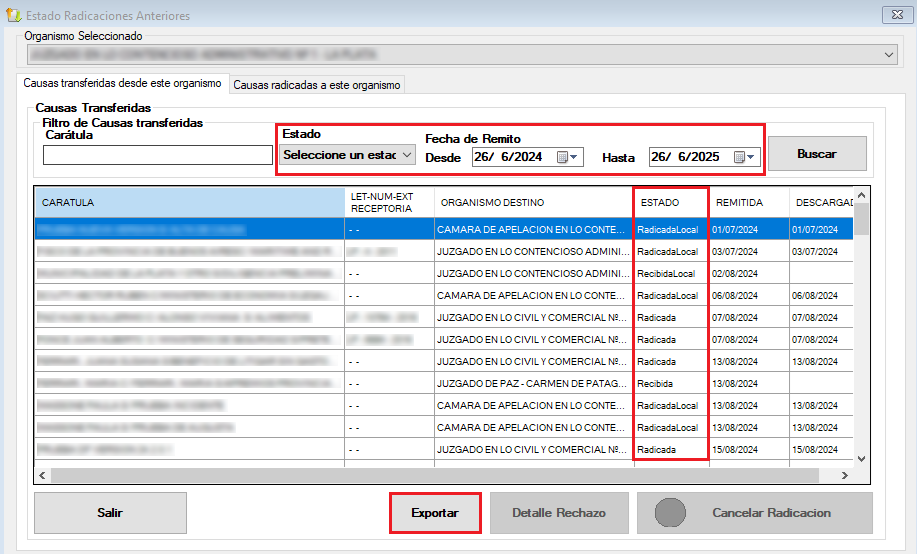The height and width of the screenshot is (554, 917).
Task: Sort by the ESTADO column header
Action: point(670,203)
